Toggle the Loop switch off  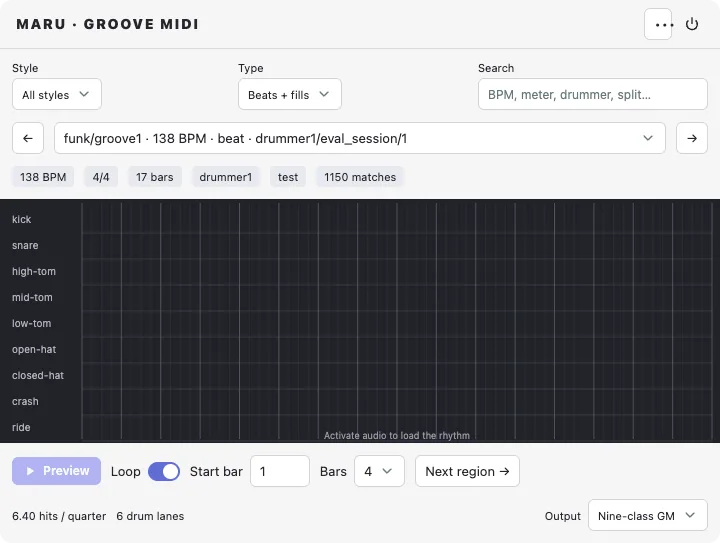(x=164, y=471)
